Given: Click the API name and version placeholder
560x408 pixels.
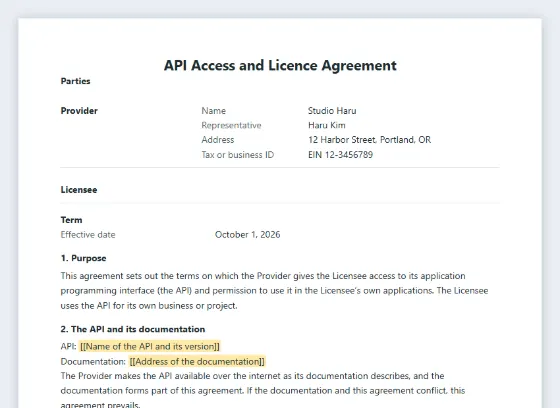Looking at the screenshot, I should tap(150, 347).
